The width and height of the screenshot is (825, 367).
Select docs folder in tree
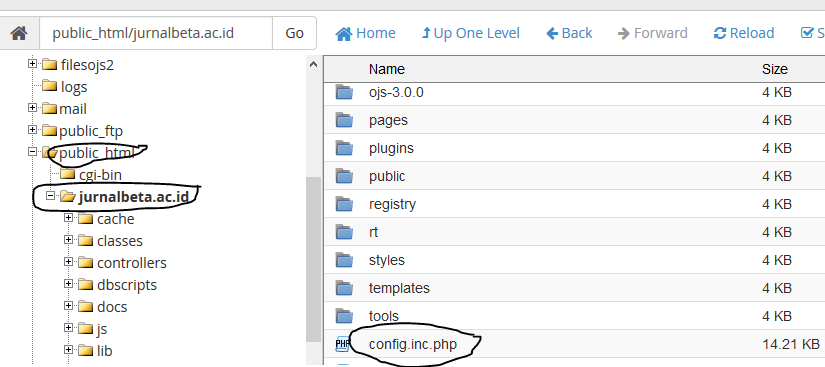click(x=112, y=307)
